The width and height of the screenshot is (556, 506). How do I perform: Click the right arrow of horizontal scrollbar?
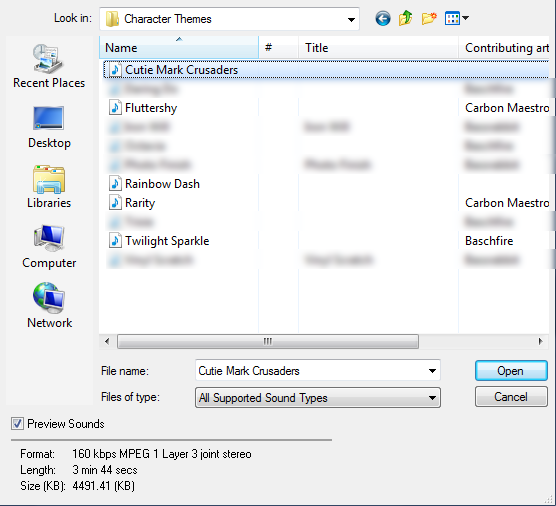point(540,341)
